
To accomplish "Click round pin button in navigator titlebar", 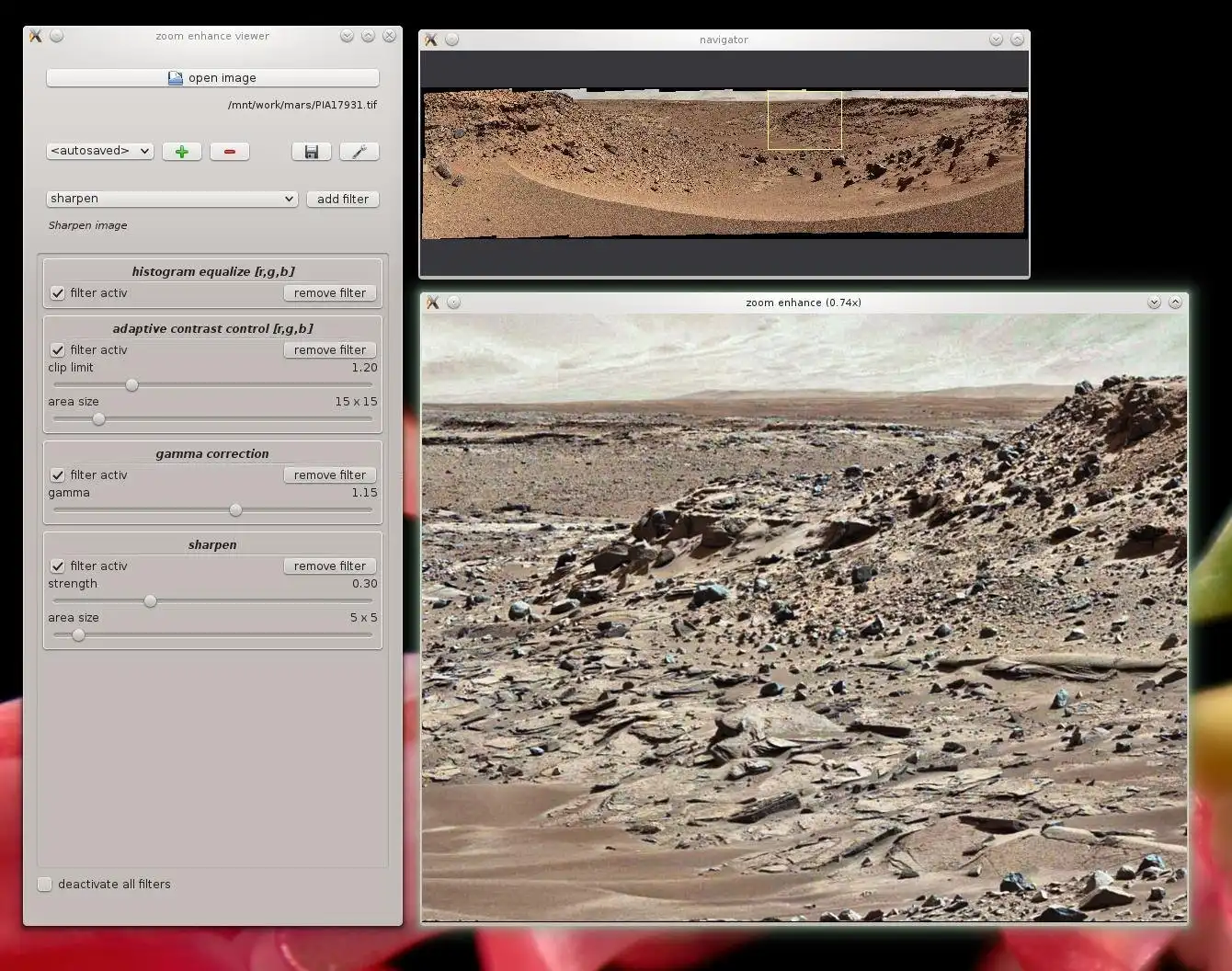I will pyautogui.click(x=451, y=40).
